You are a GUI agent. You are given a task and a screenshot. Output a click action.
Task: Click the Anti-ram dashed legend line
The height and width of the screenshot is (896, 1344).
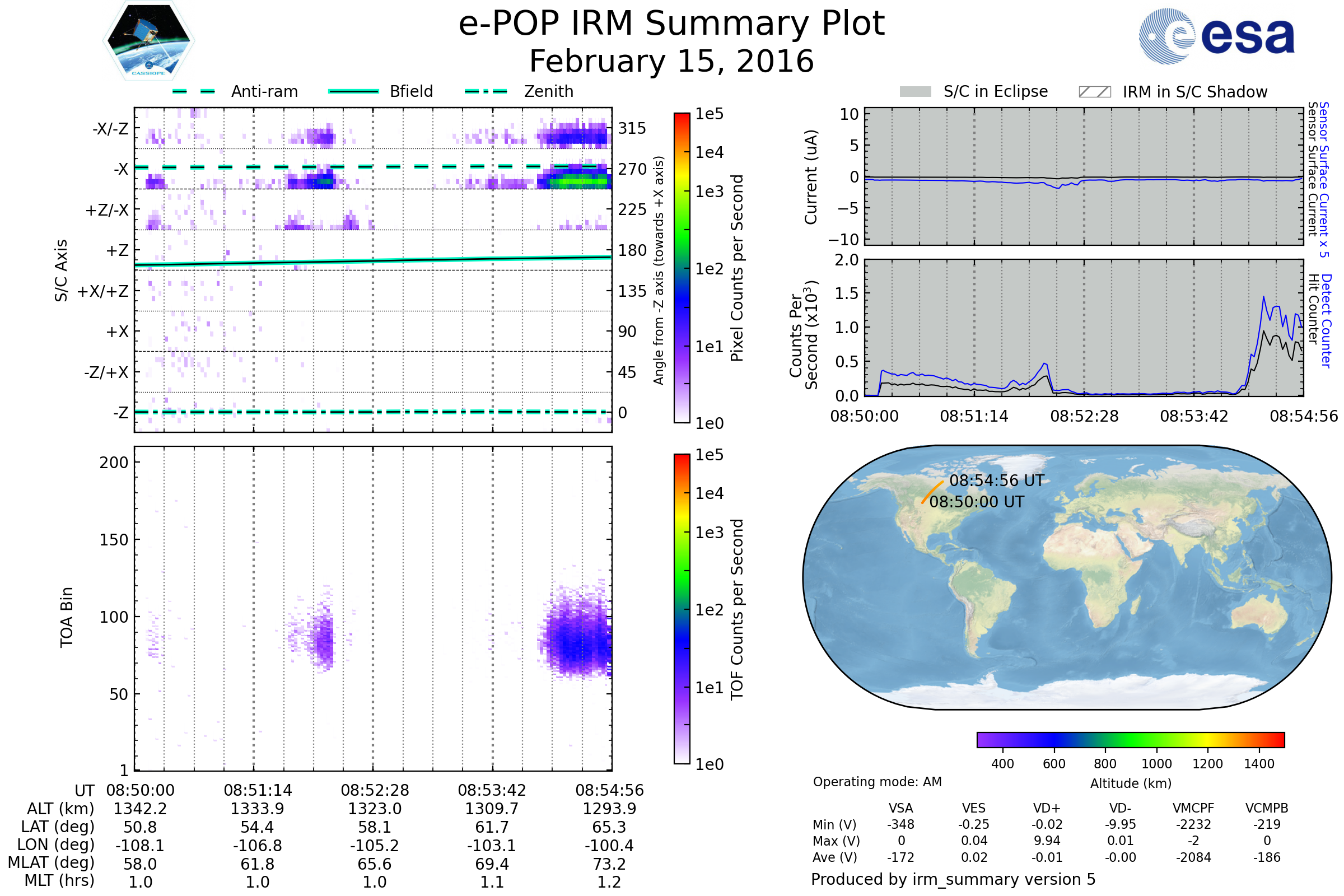pyautogui.click(x=194, y=91)
